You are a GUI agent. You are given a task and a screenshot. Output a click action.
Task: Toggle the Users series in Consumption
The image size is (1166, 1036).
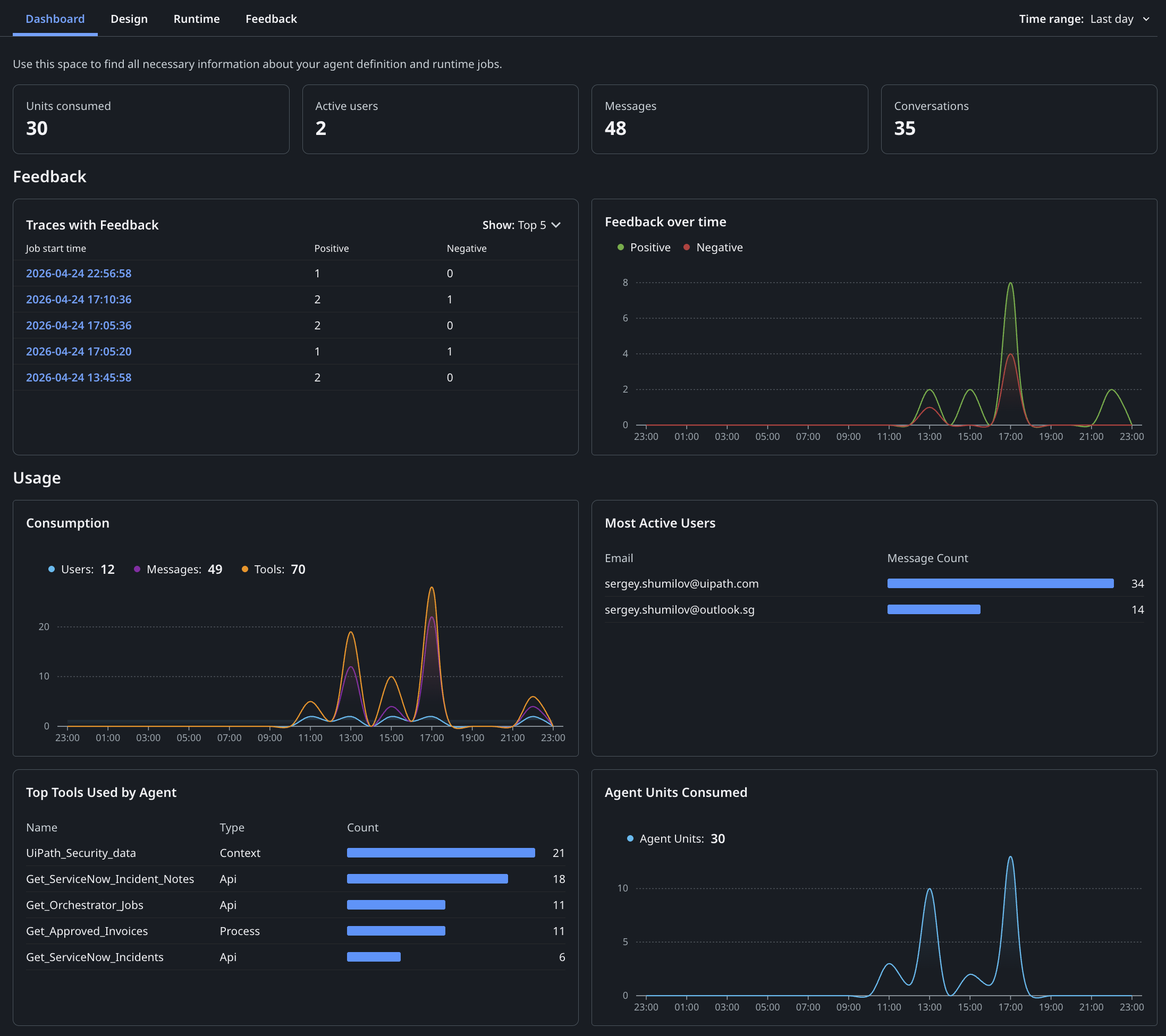point(81,569)
